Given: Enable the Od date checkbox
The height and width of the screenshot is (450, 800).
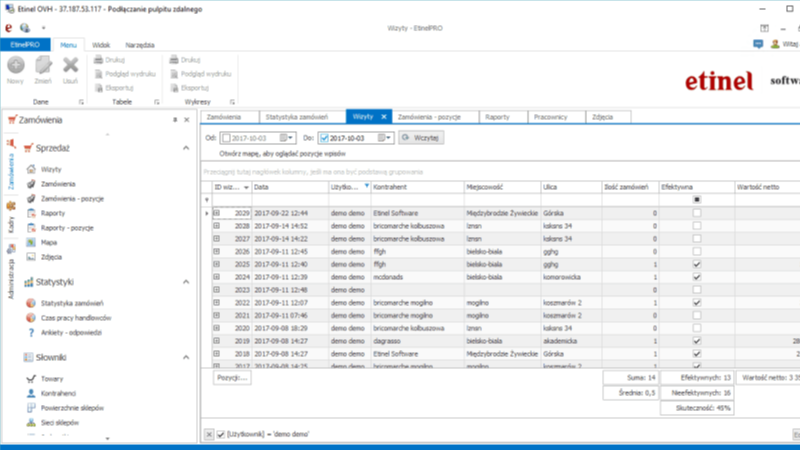Looking at the screenshot, I should point(226,137).
